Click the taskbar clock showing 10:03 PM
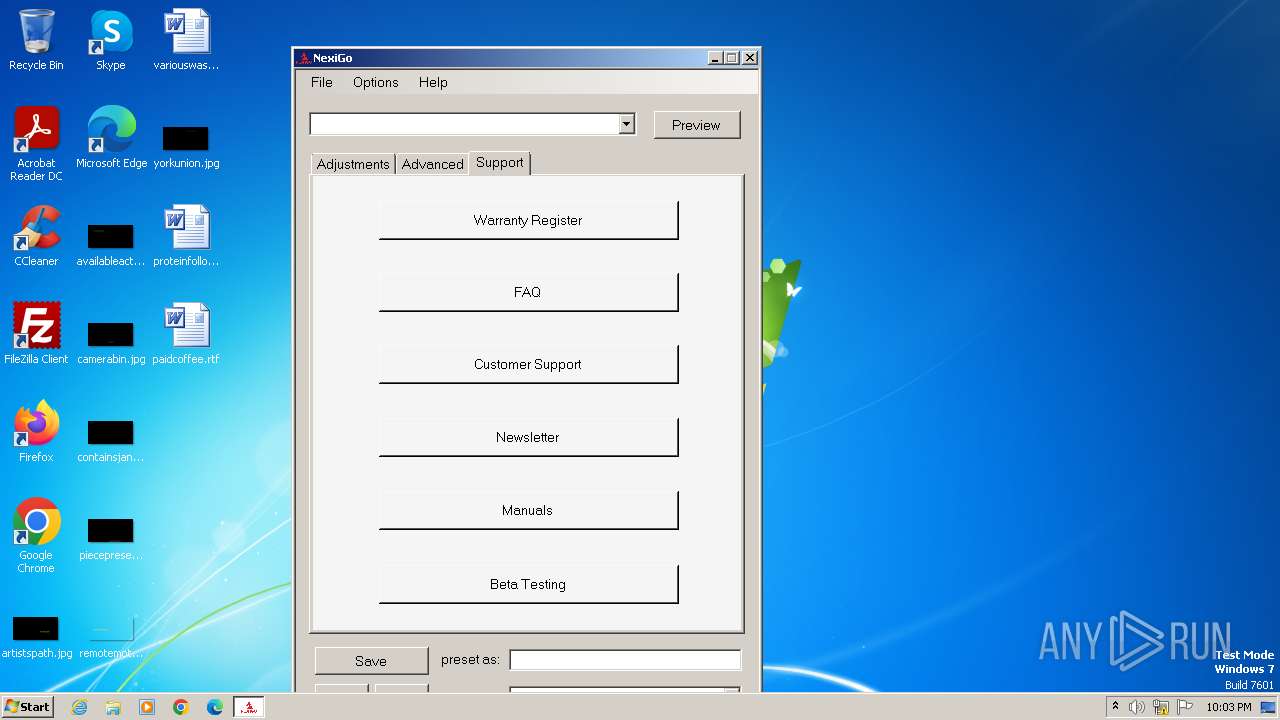Screen dimensions: 1280x720 1228,707
